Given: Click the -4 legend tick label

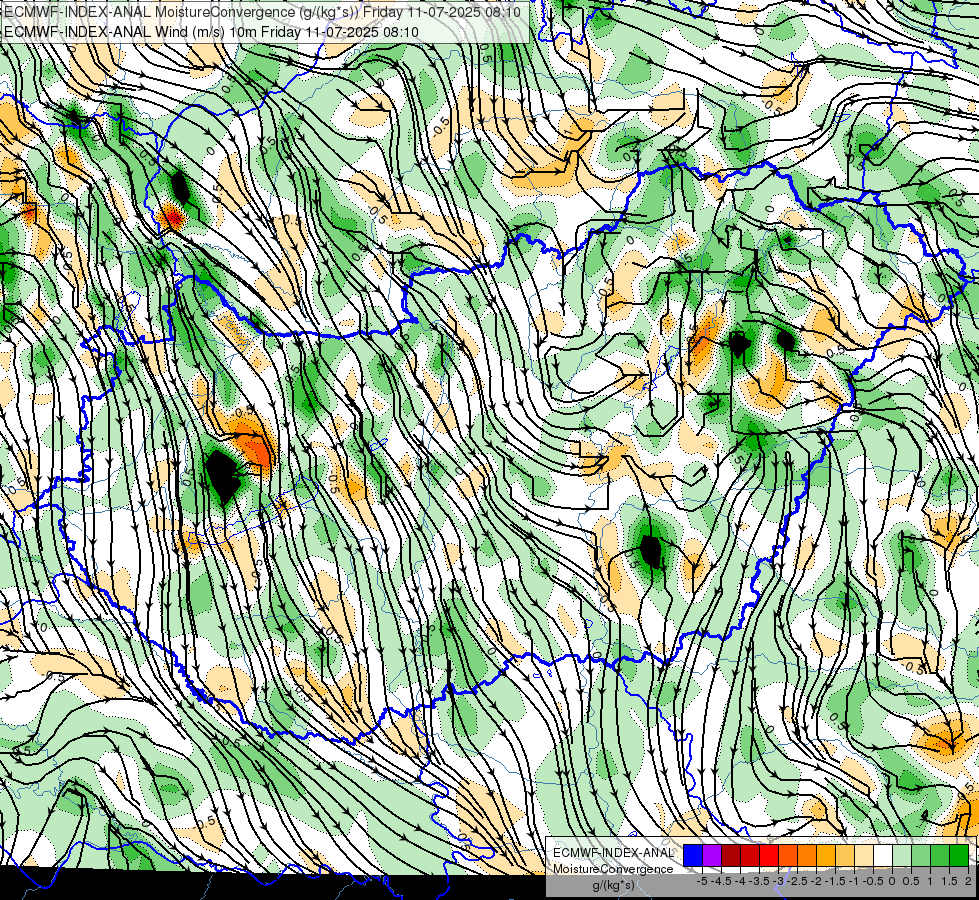Looking at the screenshot, I should click(x=742, y=881).
